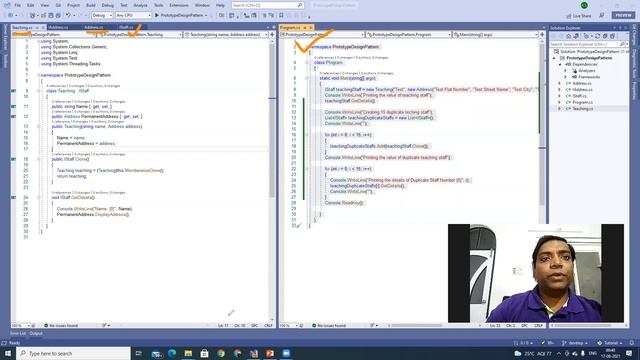Open the Any CPU platform dropdown
Image resolution: width=640 pixels, height=360 pixels.
tap(133, 15)
